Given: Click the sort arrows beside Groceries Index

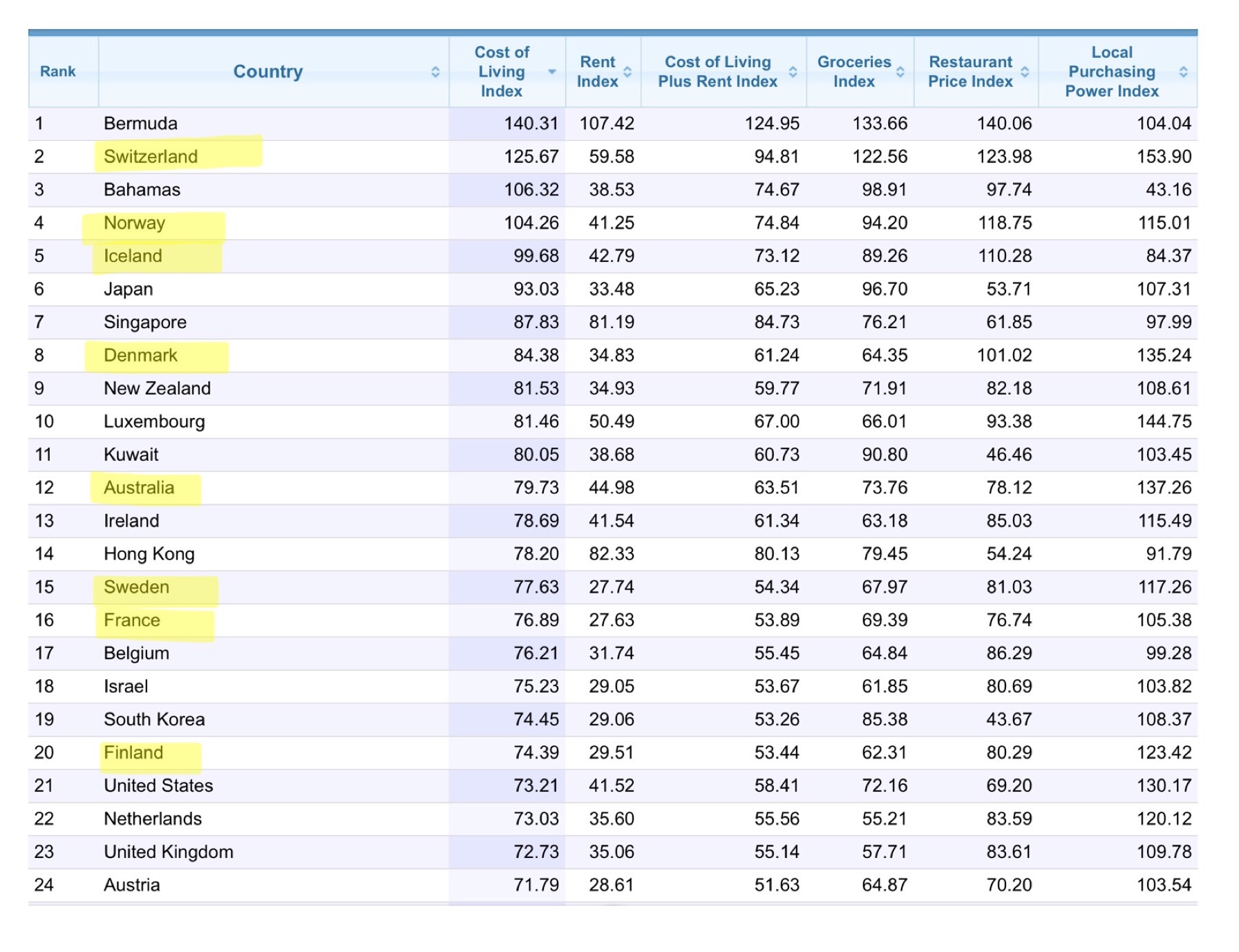Looking at the screenshot, I should (x=900, y=72).
